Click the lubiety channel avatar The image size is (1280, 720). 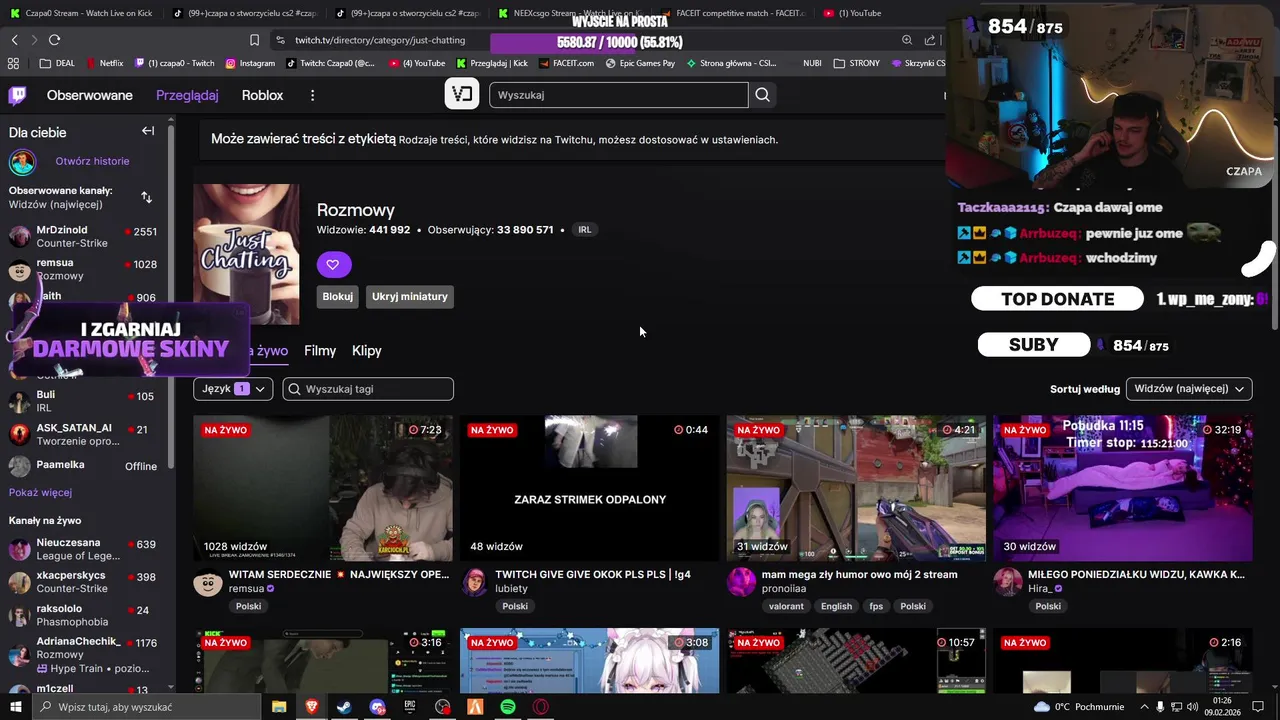pyautogui.click(x=475, y=582)
